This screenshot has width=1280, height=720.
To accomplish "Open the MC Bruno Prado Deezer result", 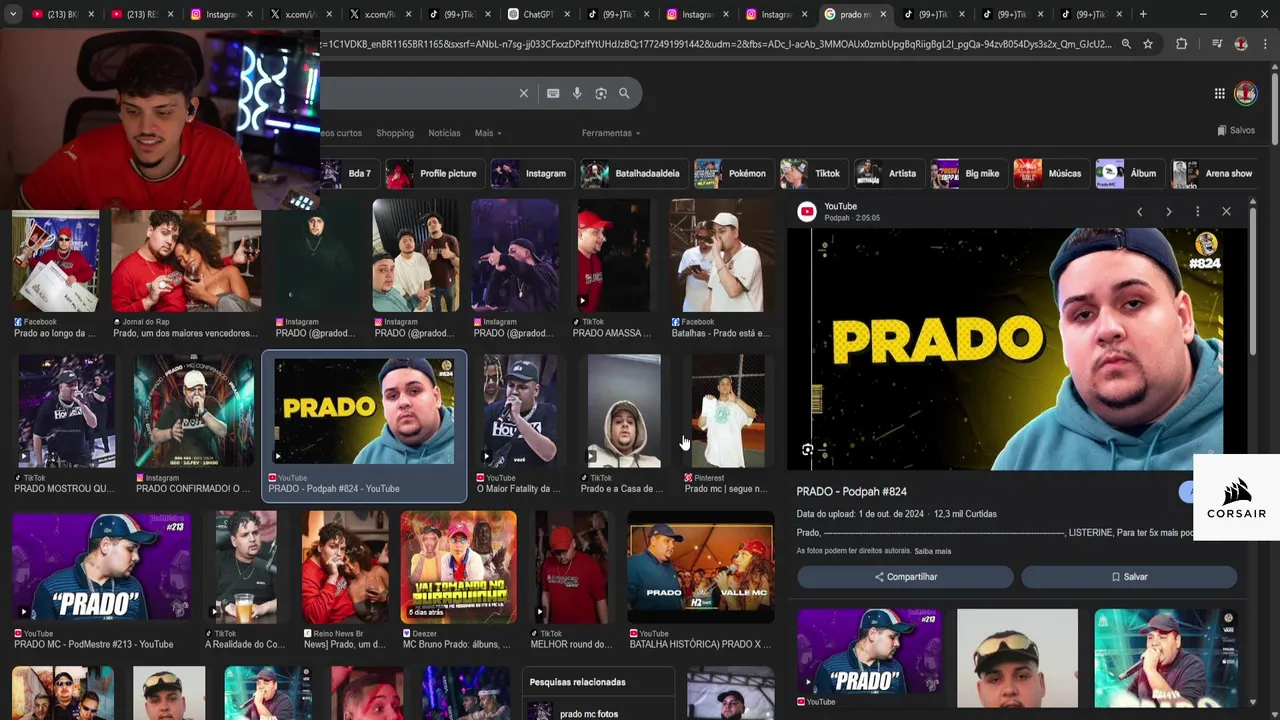I will 458,581.
